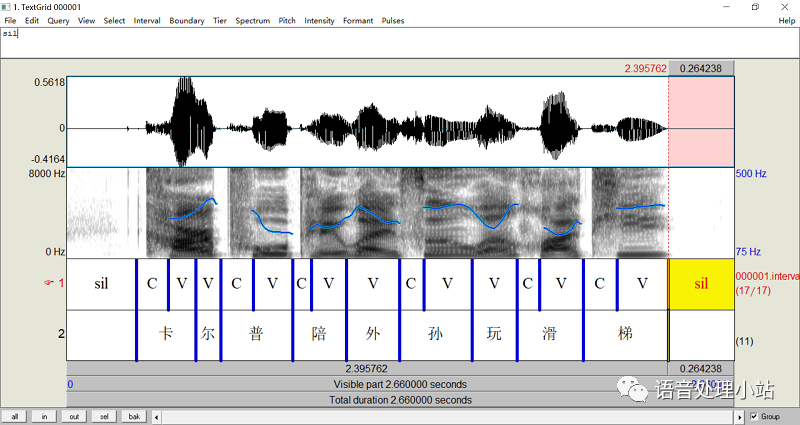Toggle the Group checkbox

[754, 416]
